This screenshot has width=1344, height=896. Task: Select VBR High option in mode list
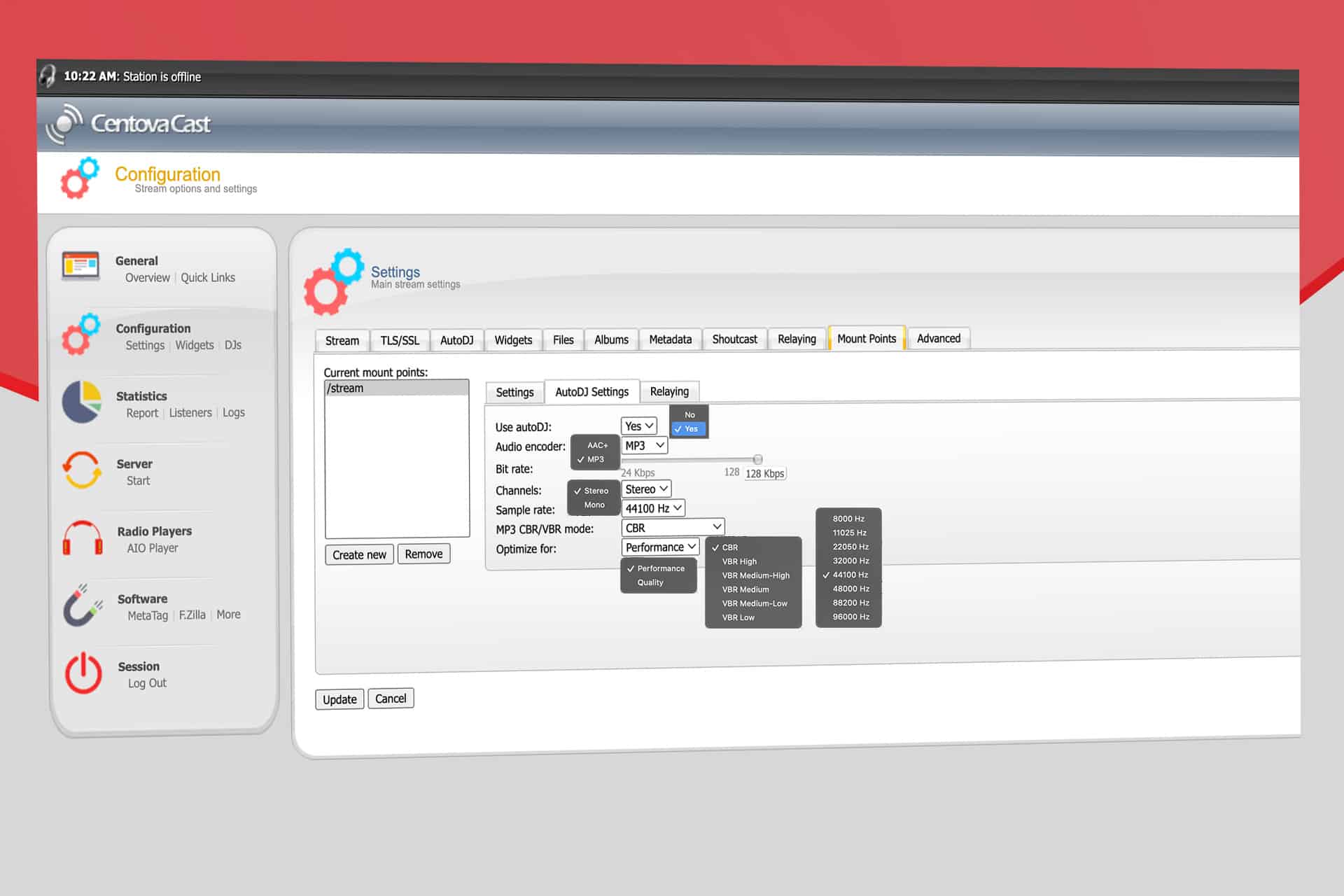pyautogui.click(x=739, y=561)
